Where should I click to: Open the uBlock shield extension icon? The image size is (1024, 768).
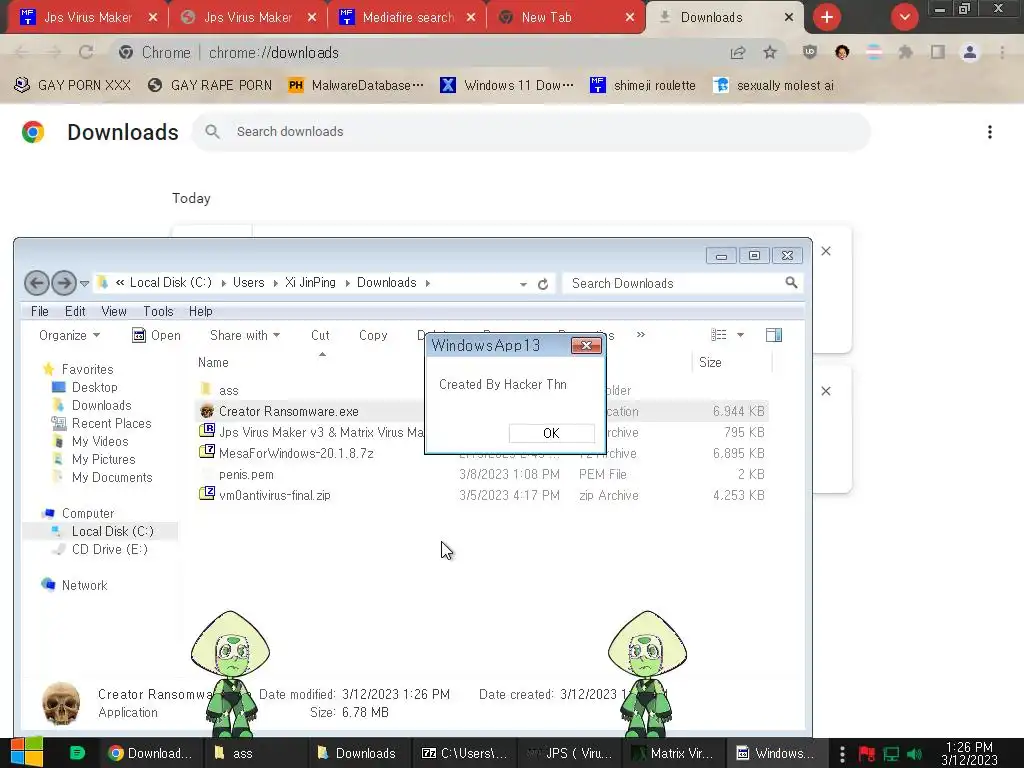point(810,52)
